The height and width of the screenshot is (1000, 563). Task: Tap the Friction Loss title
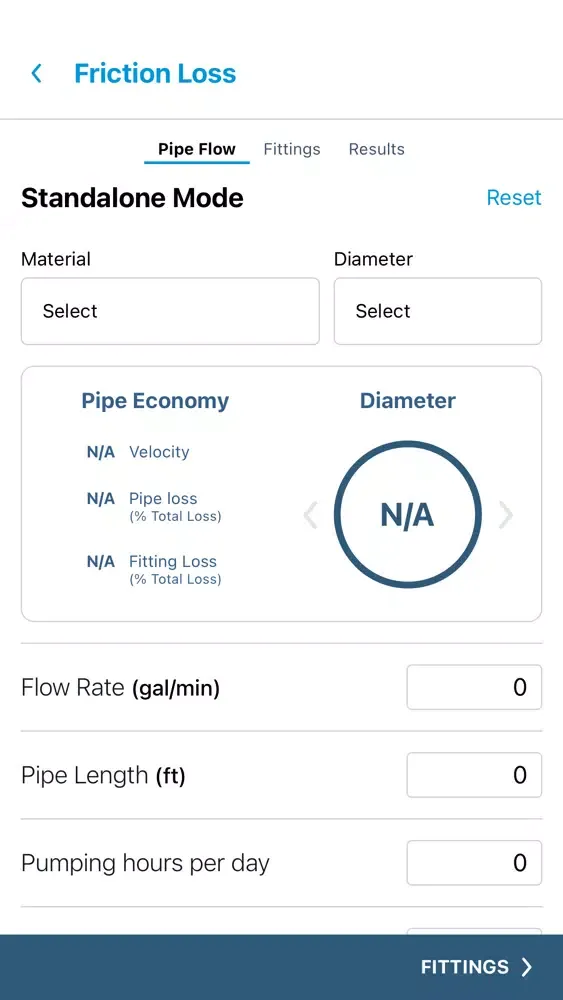155,73
